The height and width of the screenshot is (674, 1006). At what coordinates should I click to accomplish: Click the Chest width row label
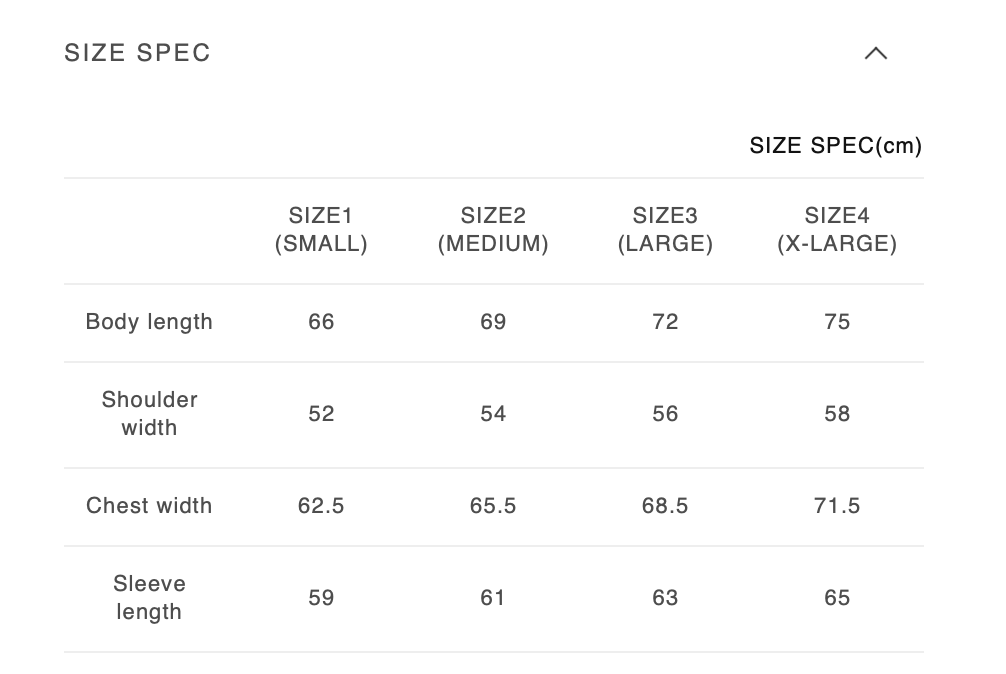coord(149,506)
